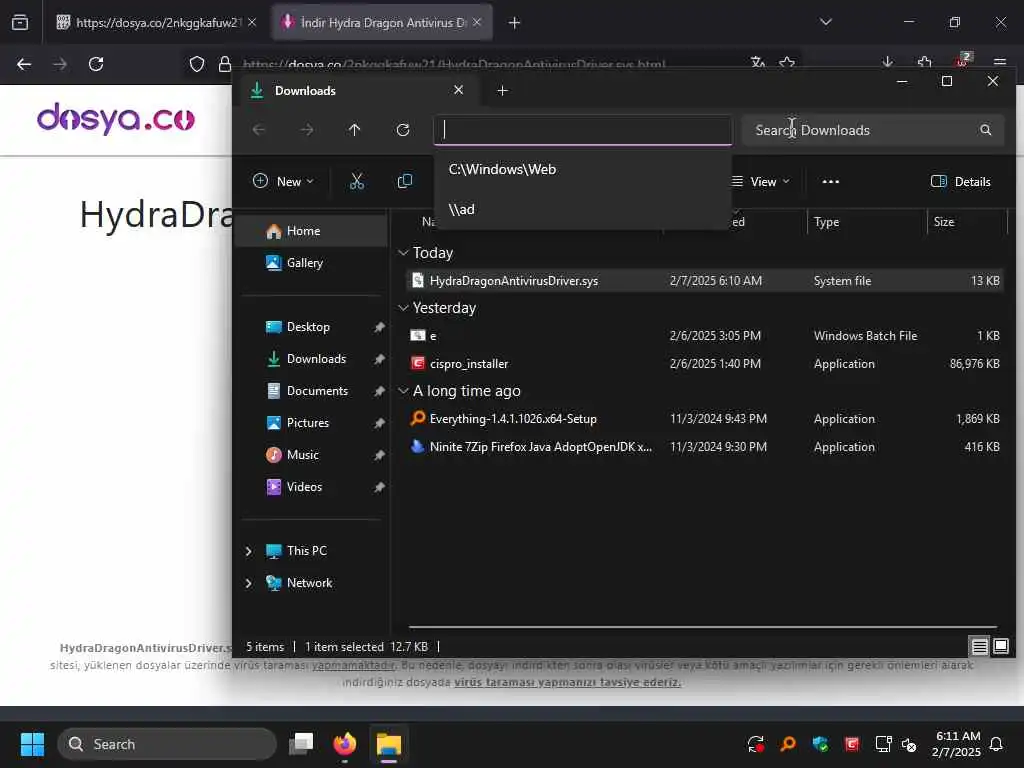Expand the Network tree node
Viewport: 1024px width, 768px height.
tap(249, 583)
